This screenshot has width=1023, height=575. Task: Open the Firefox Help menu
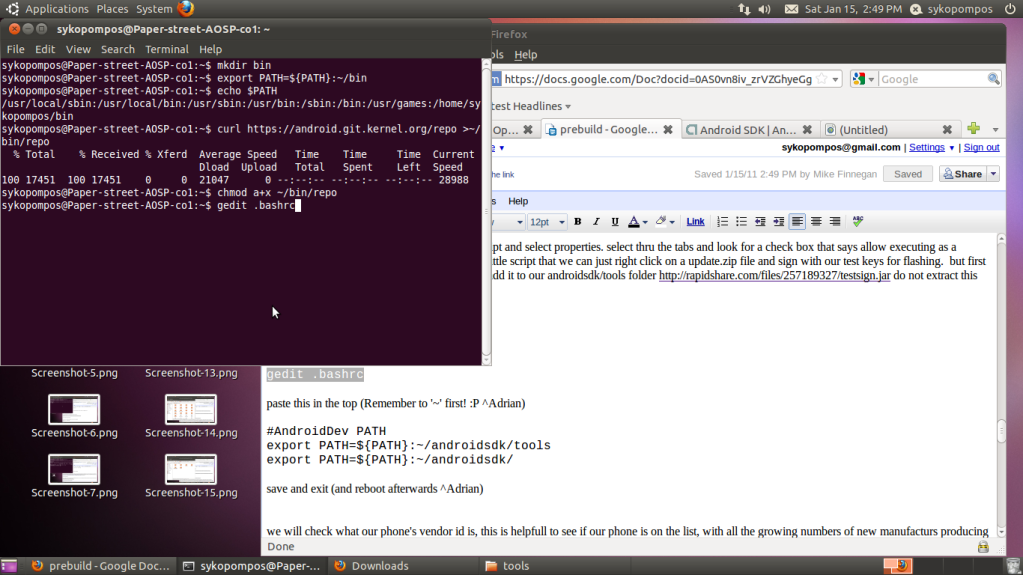(526, 55)
